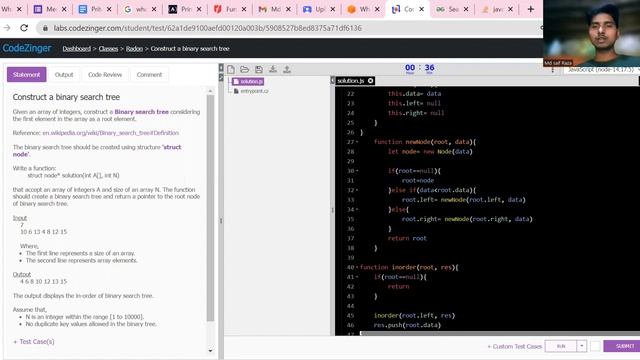This screenshot has width=640, height=360.
Task: Select solution.js in the file tree
Action: 248,82
